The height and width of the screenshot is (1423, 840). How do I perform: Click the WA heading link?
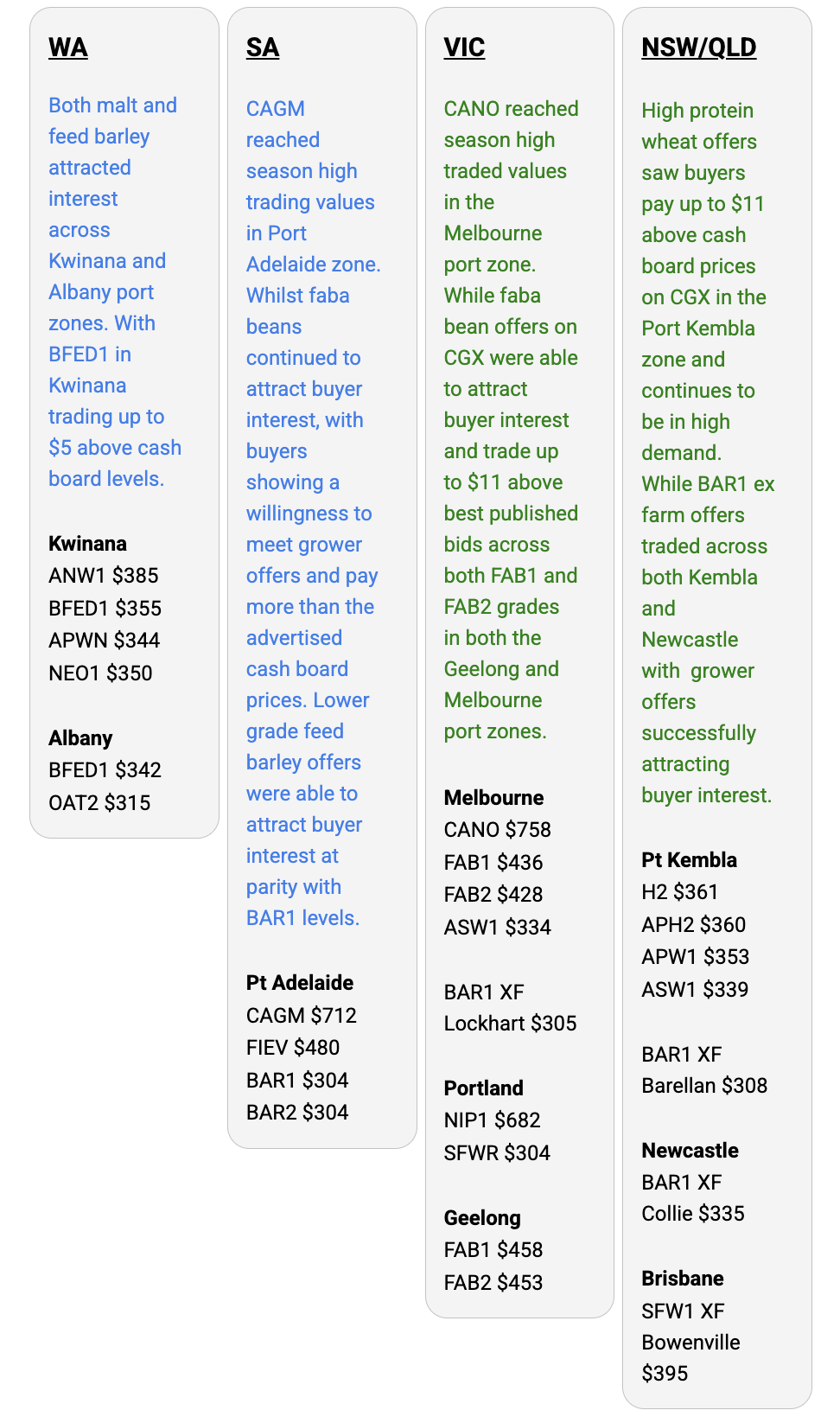click(68, 48)
